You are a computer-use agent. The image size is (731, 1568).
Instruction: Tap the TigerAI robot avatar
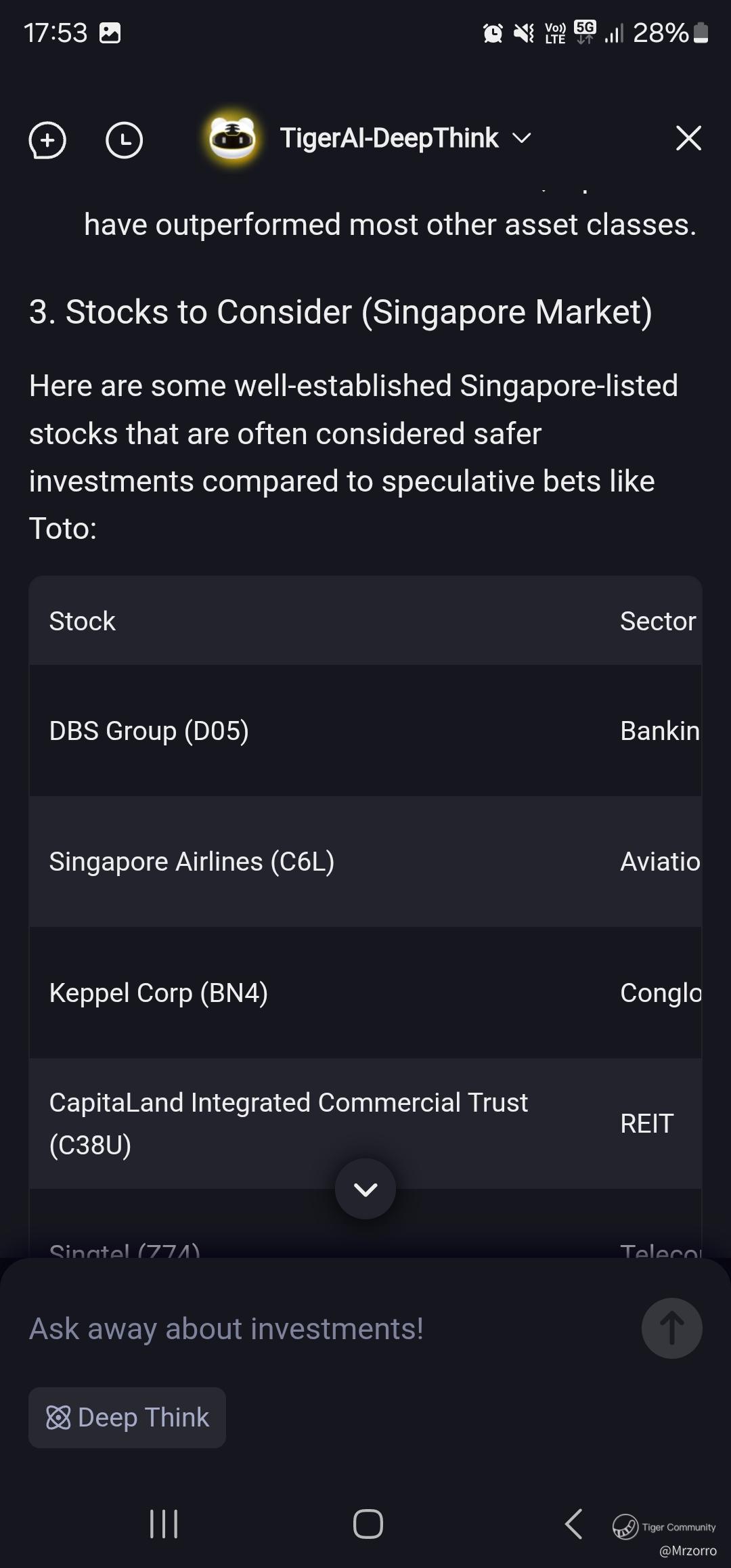pyautogui.click(x=232, y=138)
